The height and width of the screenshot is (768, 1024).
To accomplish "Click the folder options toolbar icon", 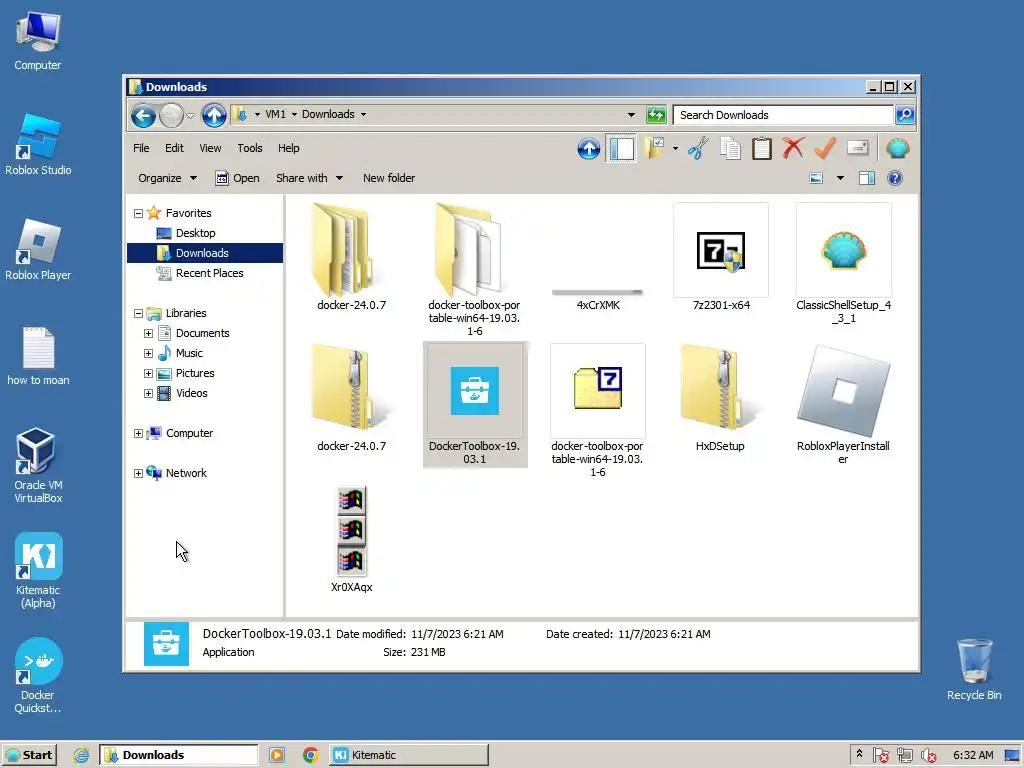I will [x=654, y=149].
